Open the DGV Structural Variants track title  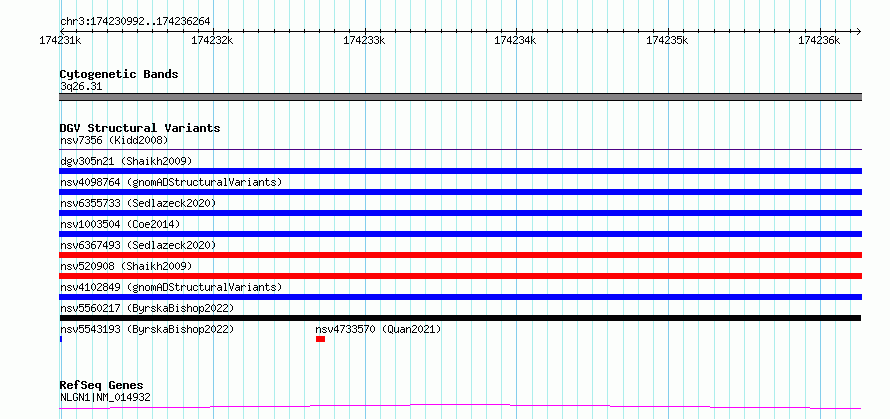(x=140, y=128)
